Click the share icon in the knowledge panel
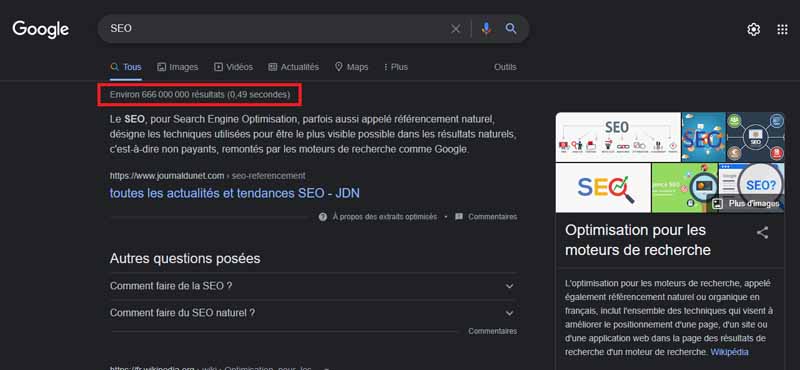The height and width of the screenshot is (370, 800). click(762, 233)
